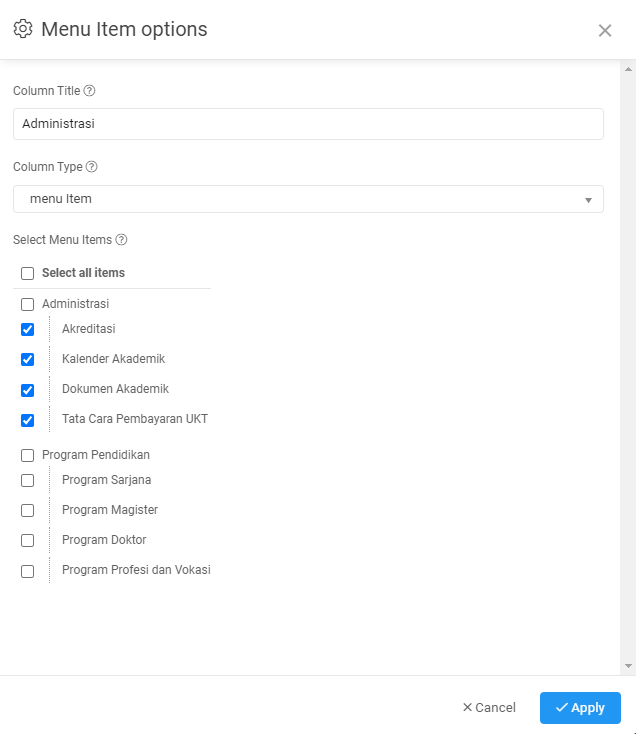
Task: Check the Program Pendidikan checkbox
Action: (x=28, y=455)
